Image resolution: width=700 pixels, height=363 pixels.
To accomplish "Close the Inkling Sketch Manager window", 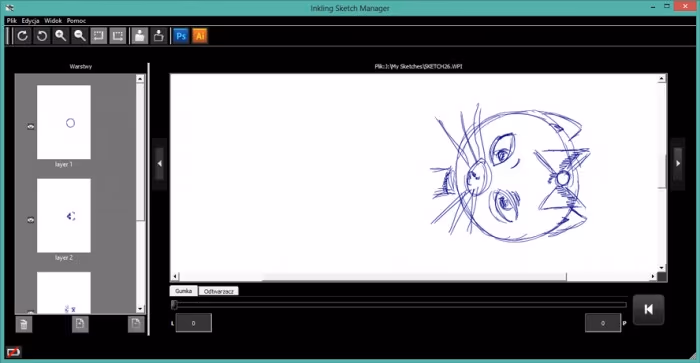I will [x=685, y=6].
